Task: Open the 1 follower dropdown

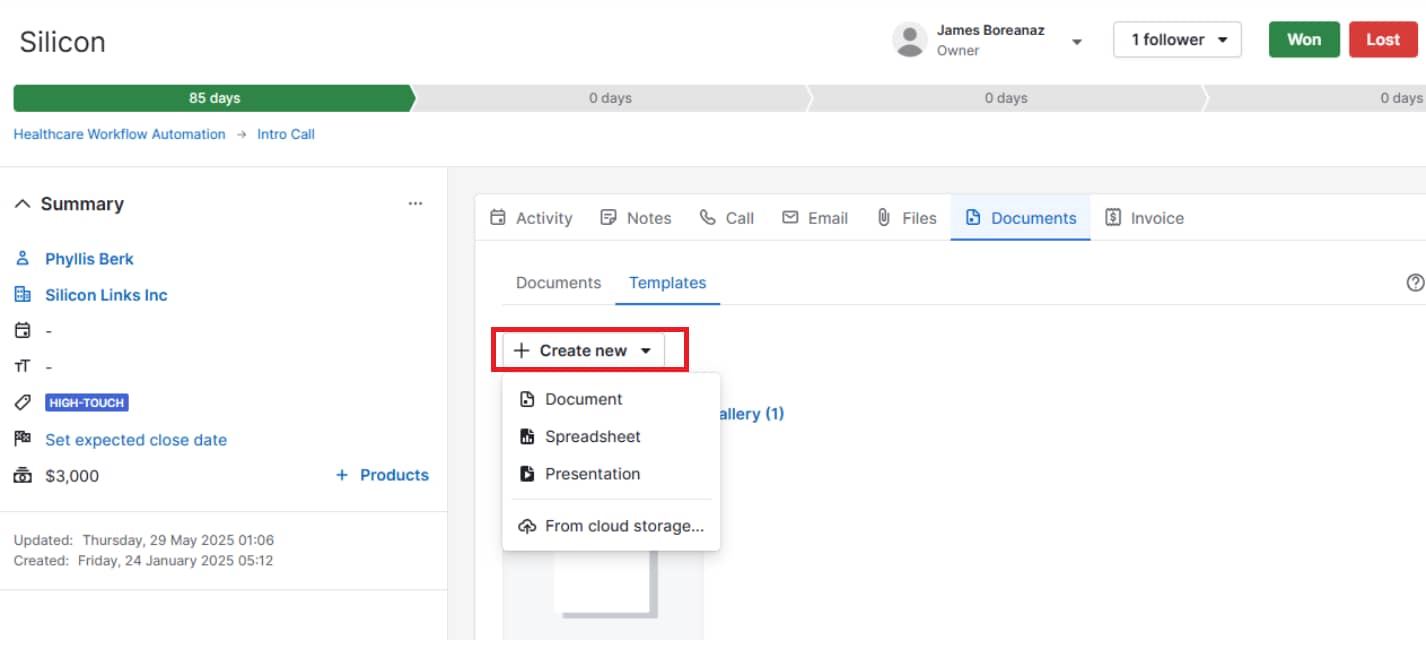Action: [x=1177, y=39]
